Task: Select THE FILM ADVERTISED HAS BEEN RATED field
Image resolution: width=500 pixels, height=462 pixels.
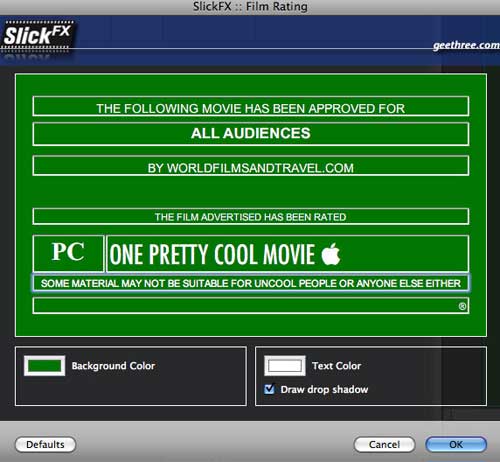Action: coord(251,216)
